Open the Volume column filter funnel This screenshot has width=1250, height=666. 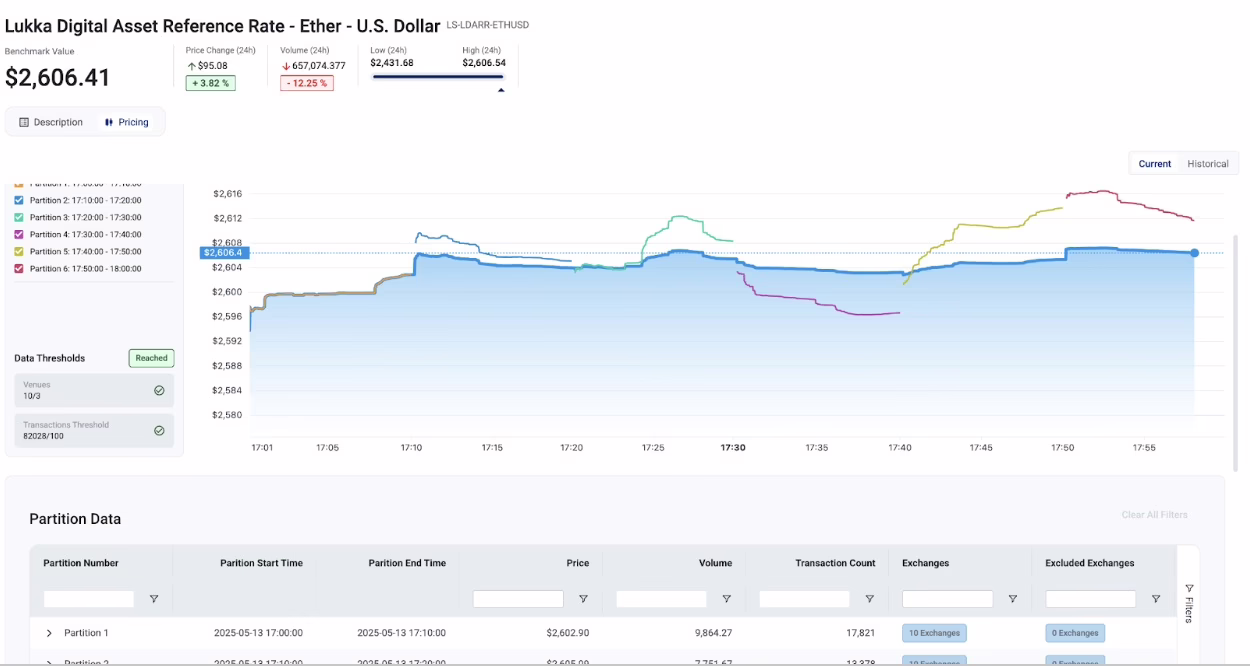coord(726,599)
